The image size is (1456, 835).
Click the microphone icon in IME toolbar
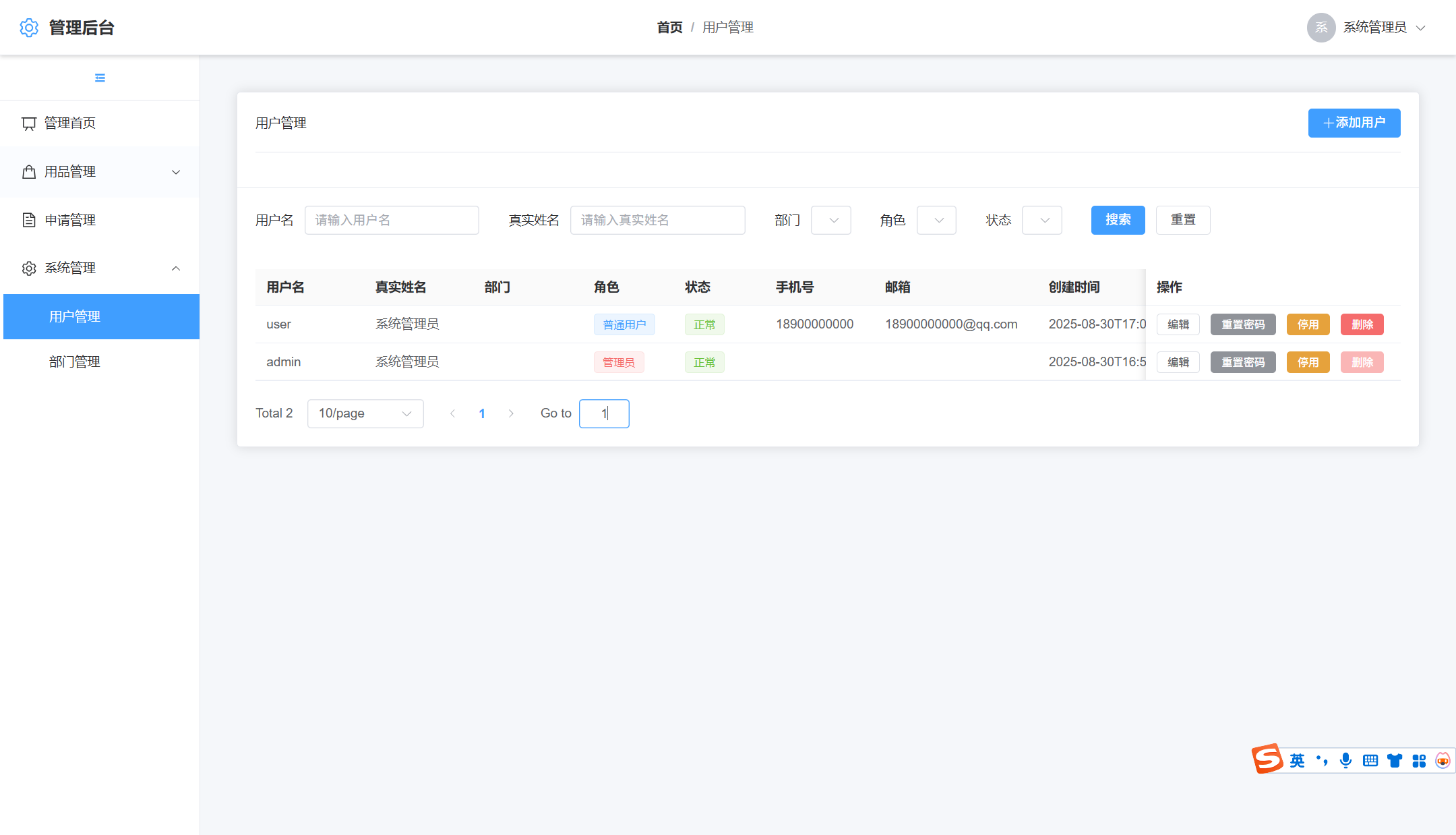[1345, 761]
